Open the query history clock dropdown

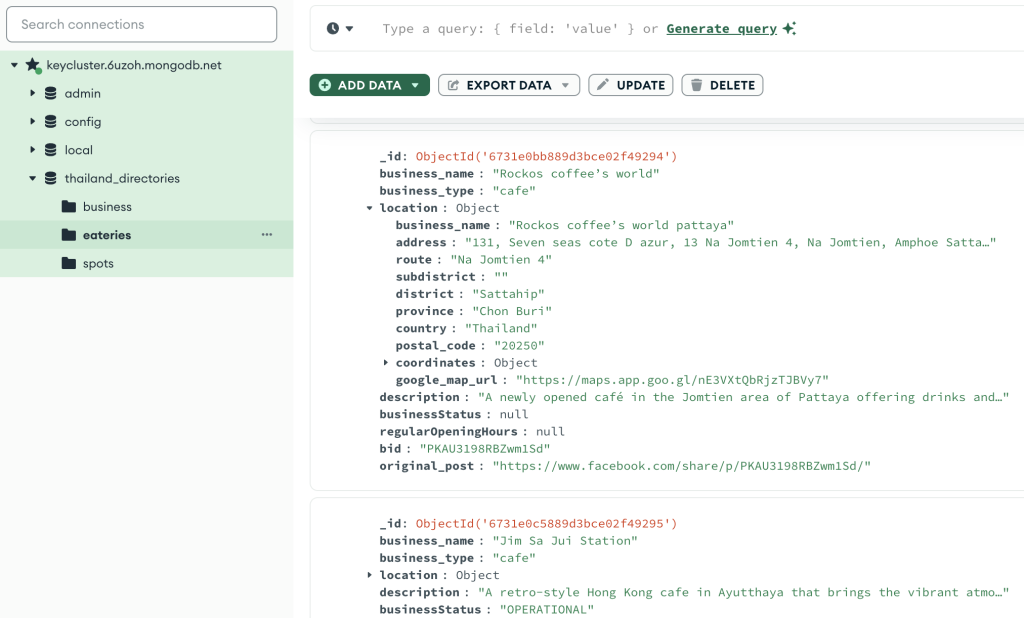[x=340, y=28]
